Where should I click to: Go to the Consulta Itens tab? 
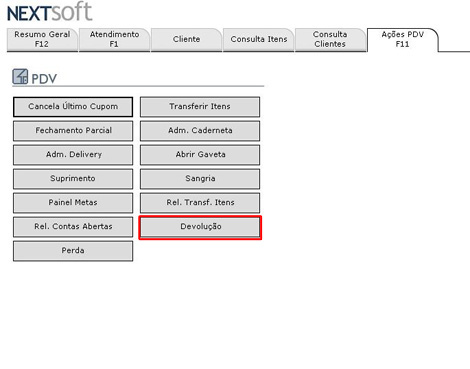click(259, 39)
